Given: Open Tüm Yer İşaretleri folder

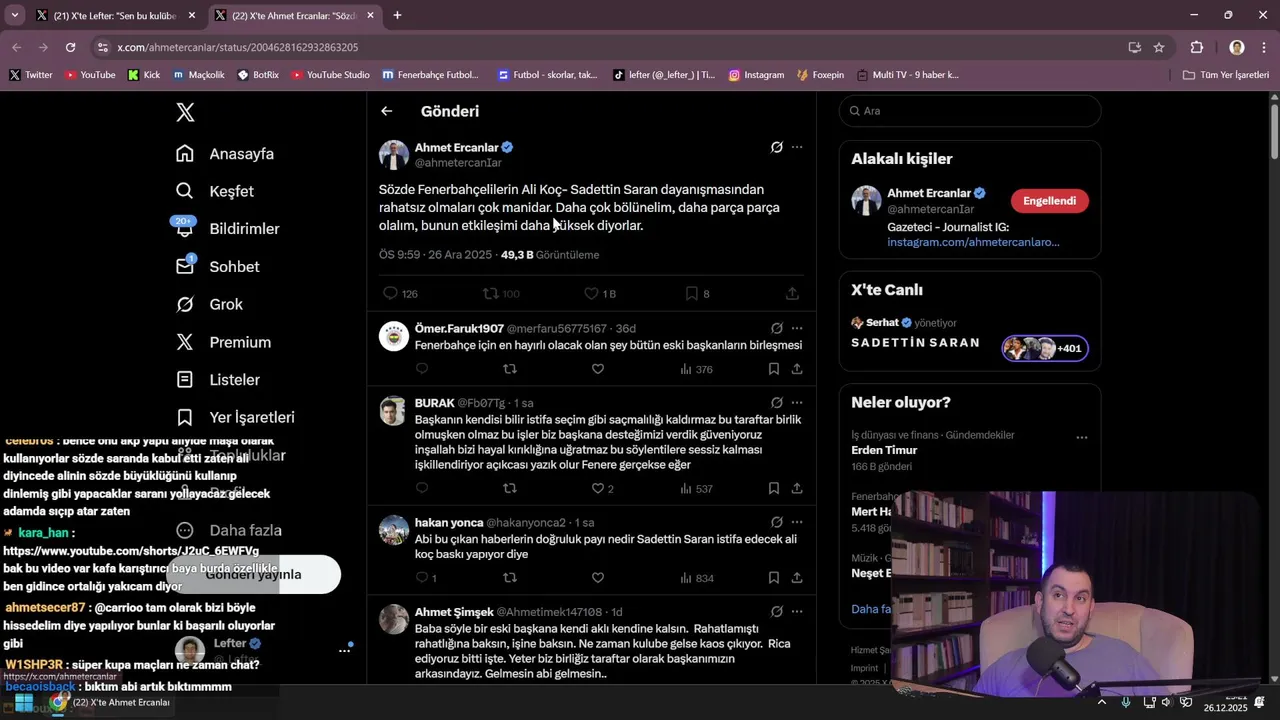Looking at the screenshot, I should [1225, 75].
